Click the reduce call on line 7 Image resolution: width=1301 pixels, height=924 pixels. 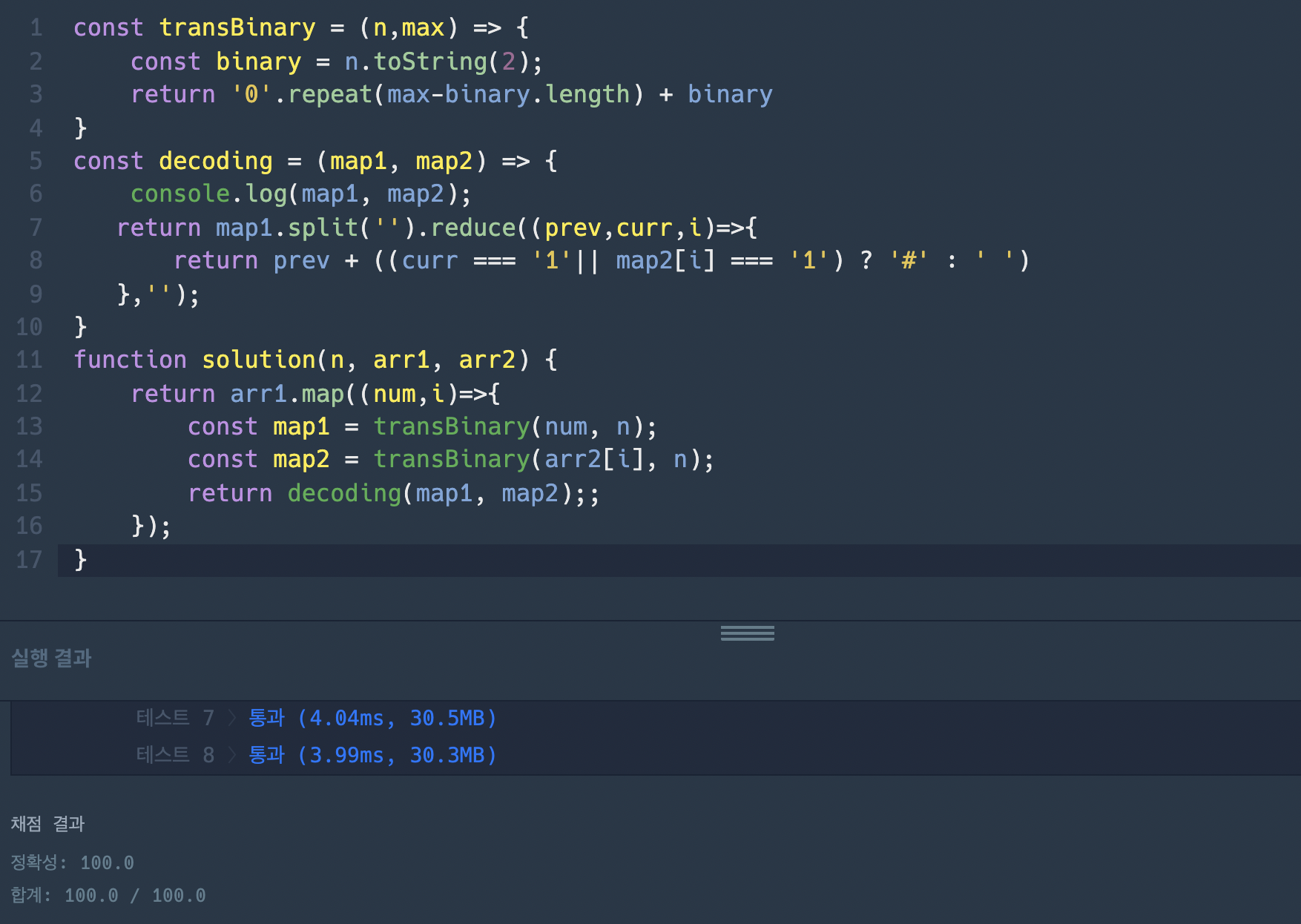coord(473,227)
